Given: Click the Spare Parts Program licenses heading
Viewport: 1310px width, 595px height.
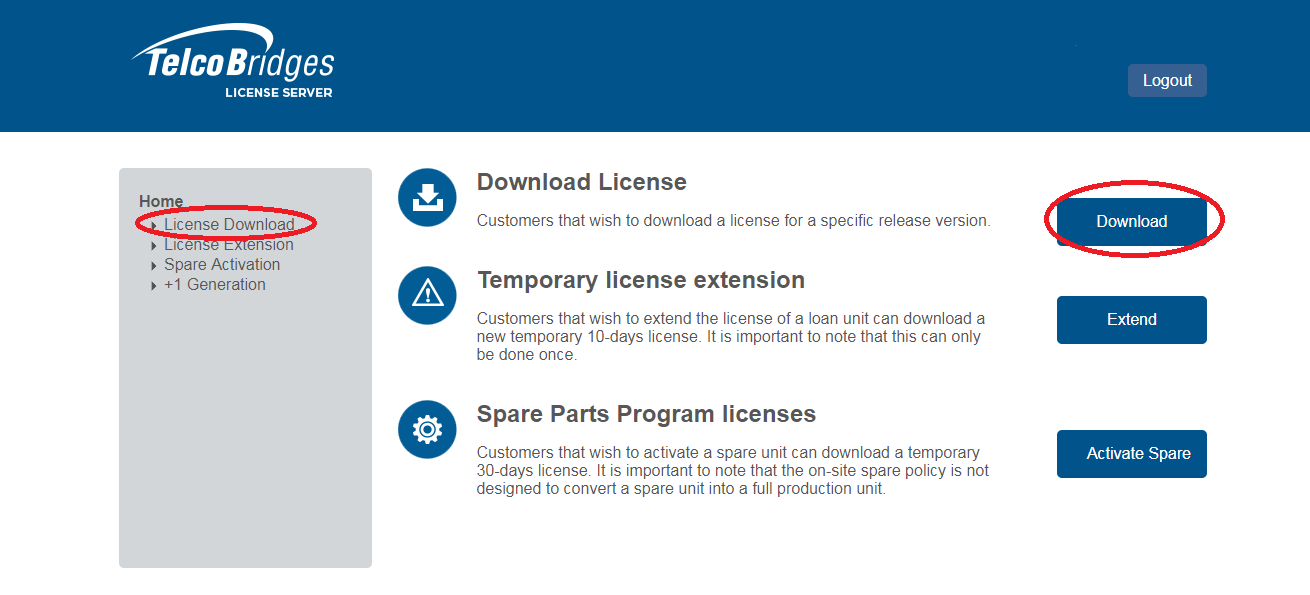Looking at the screenshot, I should point(646,414).
